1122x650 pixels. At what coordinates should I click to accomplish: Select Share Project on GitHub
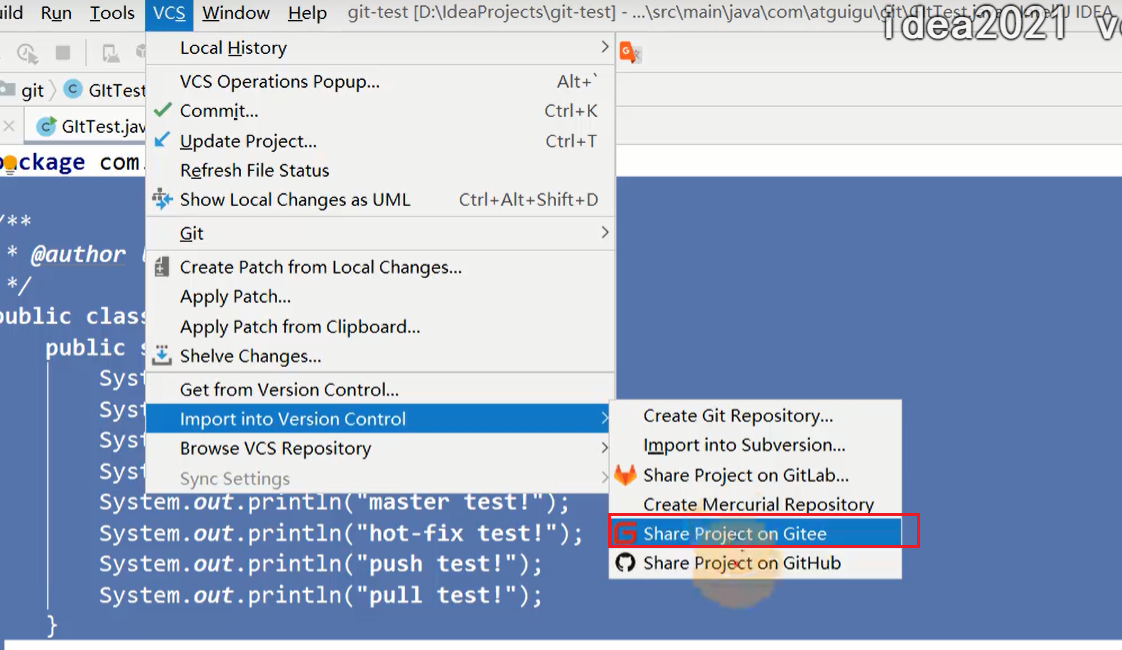(755, 563)
